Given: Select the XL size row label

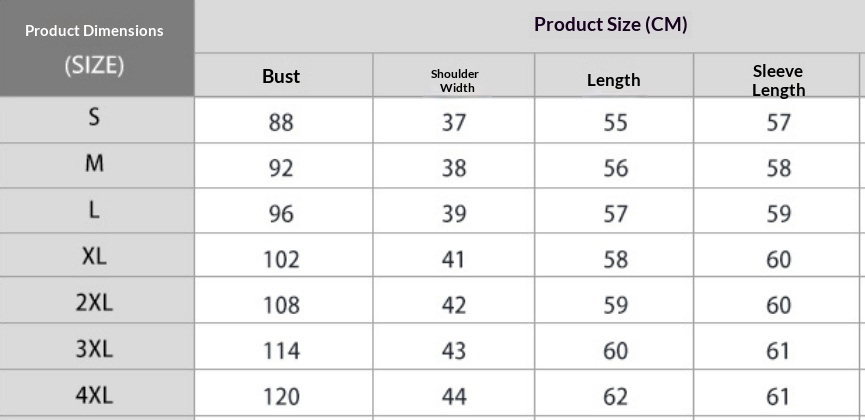Looking at the screenshot, I should point(94,256).
